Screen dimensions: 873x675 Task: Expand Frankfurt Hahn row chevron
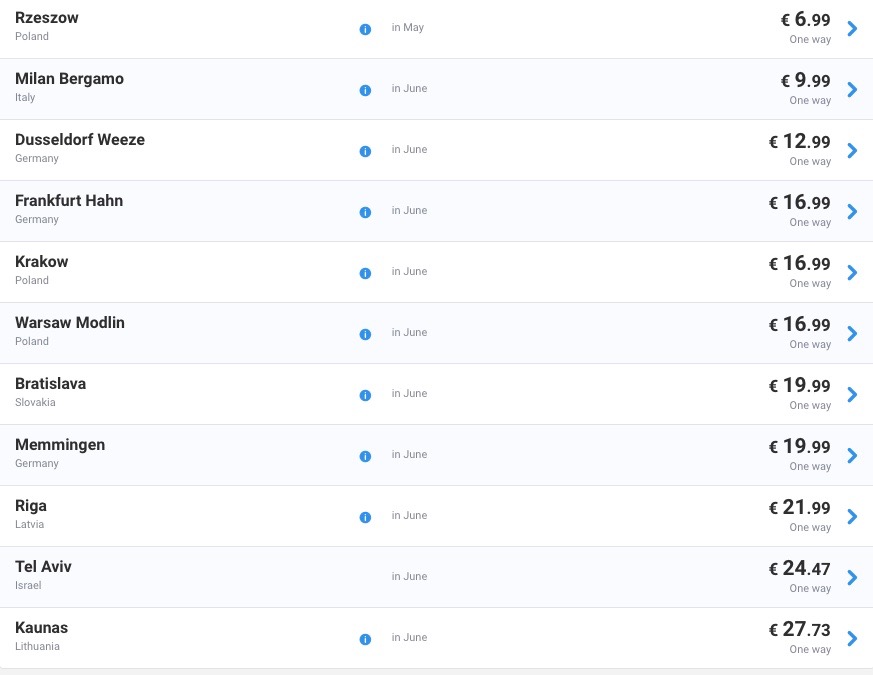[x=852, y=212]
